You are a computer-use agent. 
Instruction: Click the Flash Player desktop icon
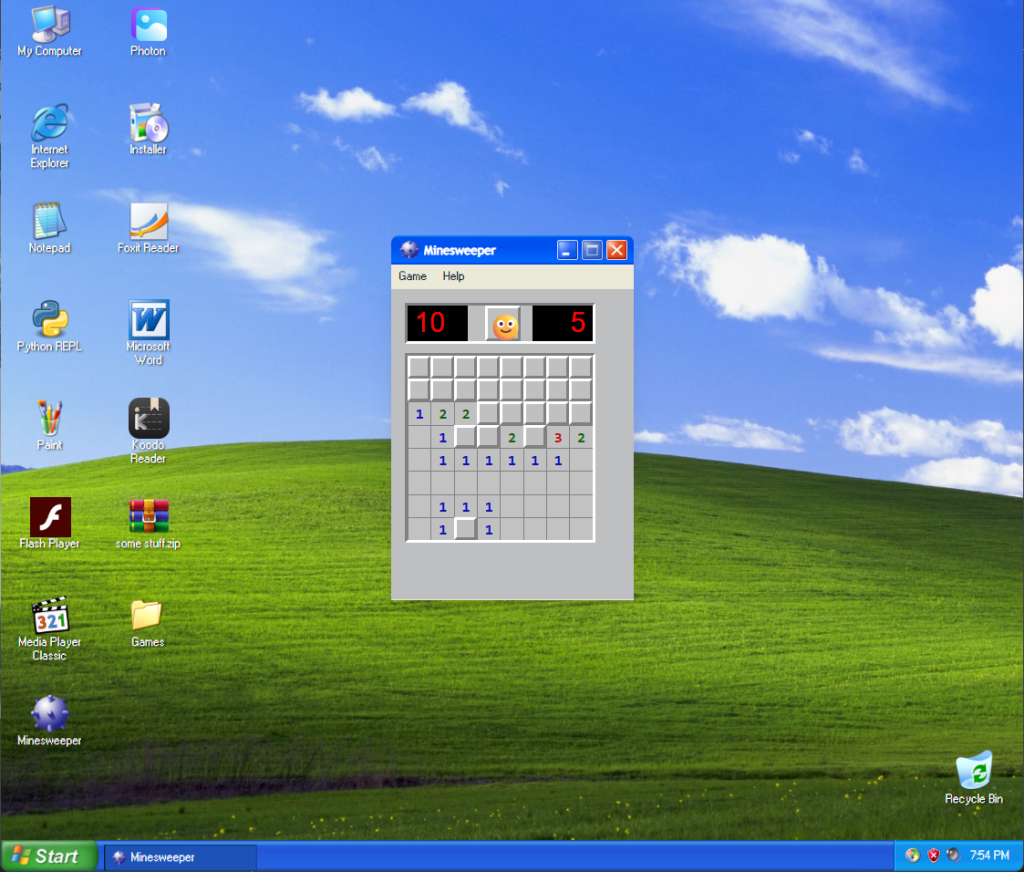click(50, 524)
